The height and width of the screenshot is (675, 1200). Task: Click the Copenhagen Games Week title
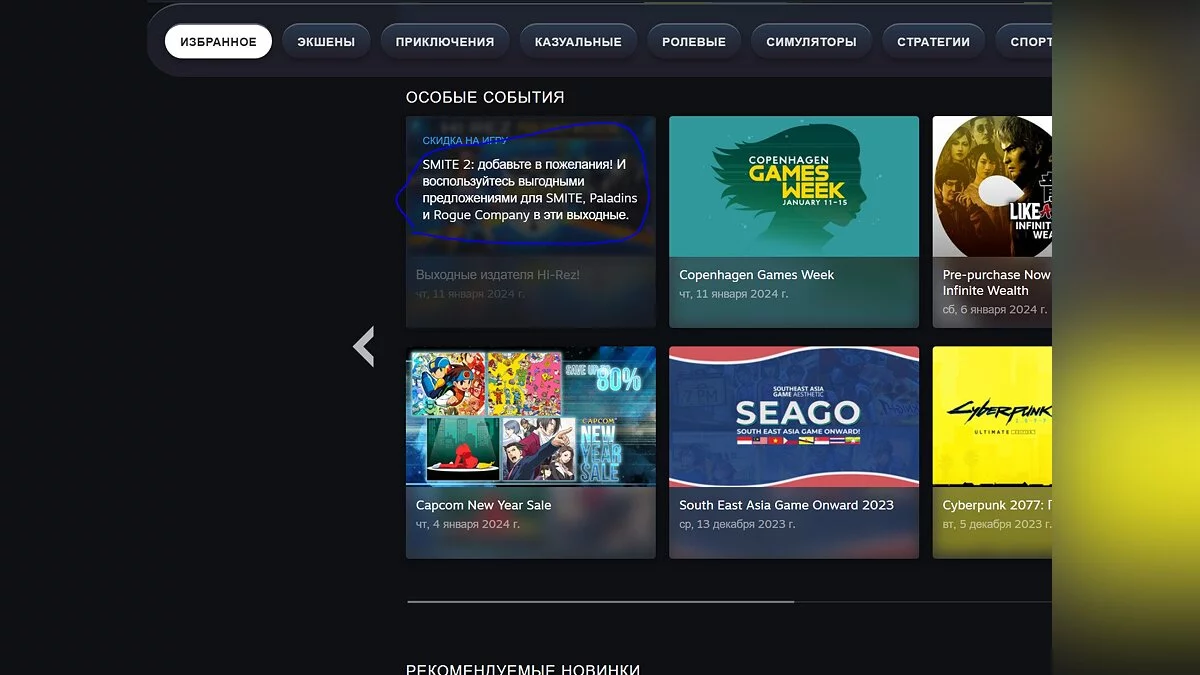pyautogui.click(x=756, y=275)
